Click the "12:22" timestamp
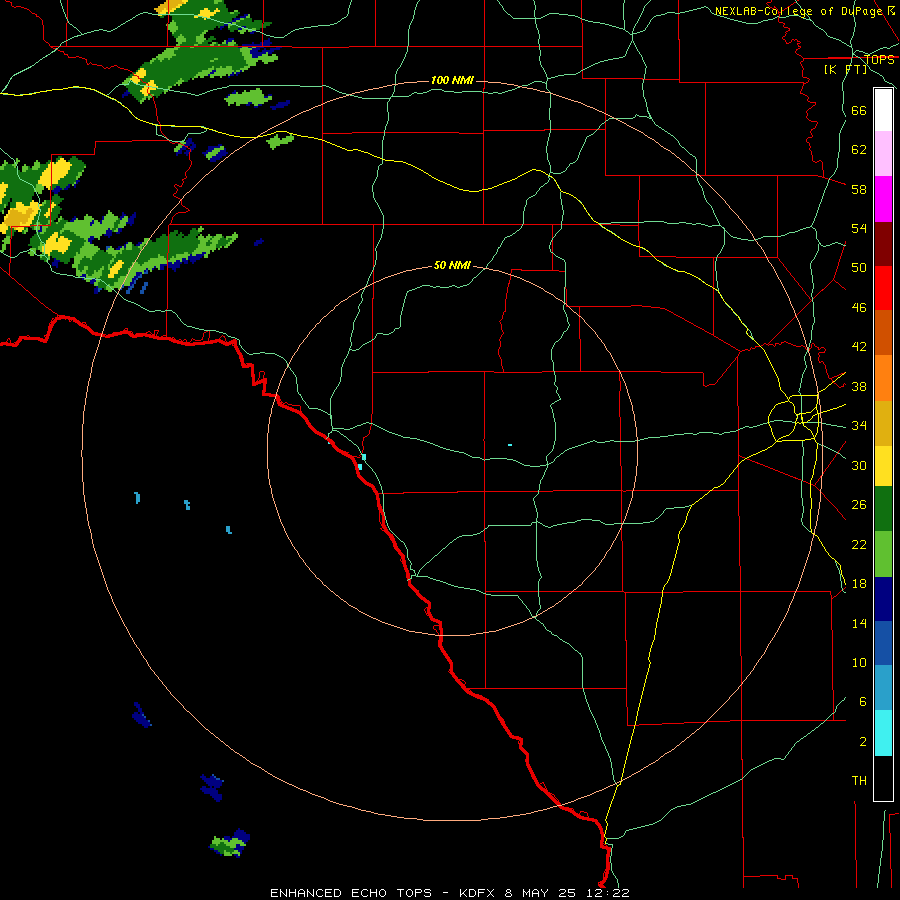Image resolution: width=900 pixels, height=900 pixels. point(608,893)
